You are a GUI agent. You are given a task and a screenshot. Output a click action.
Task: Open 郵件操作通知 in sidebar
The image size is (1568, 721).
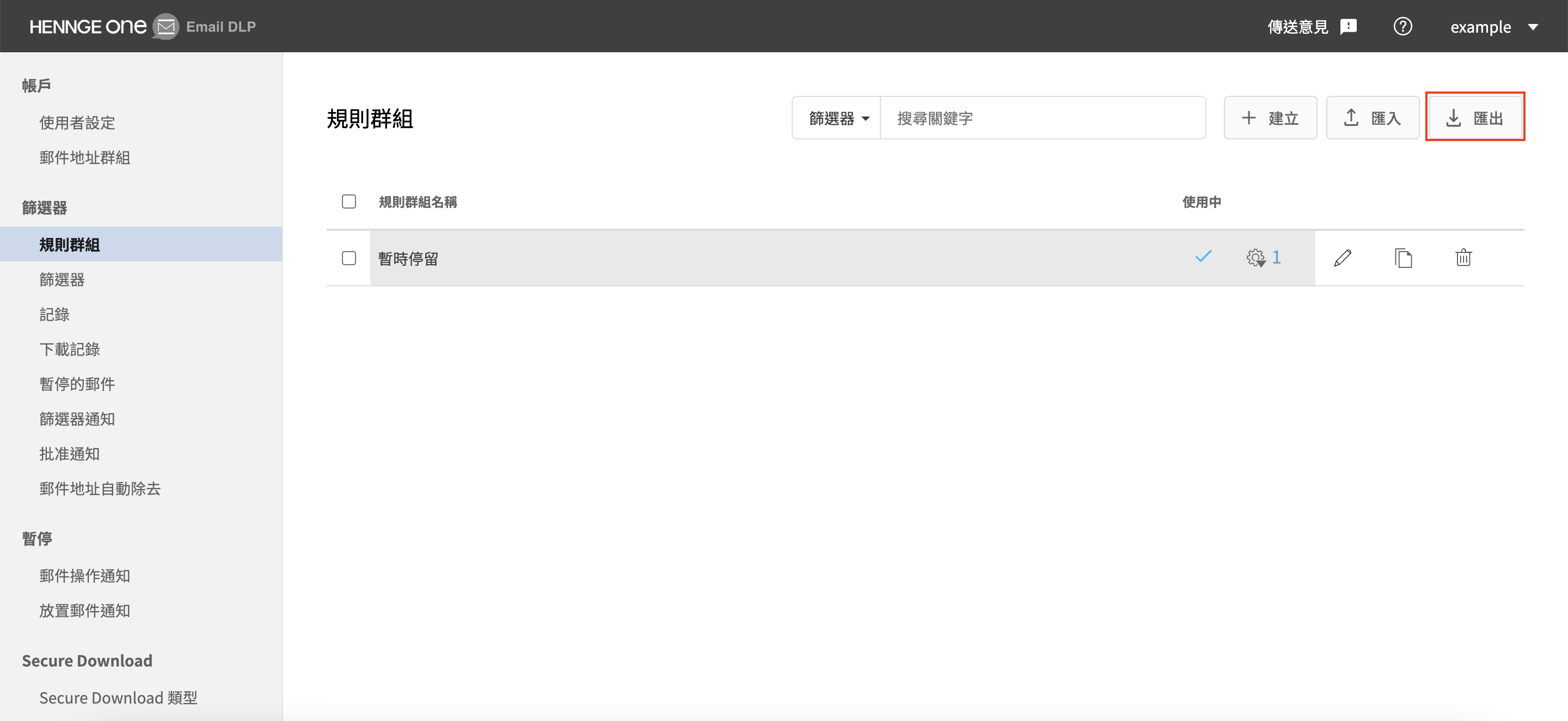(84, 576)
